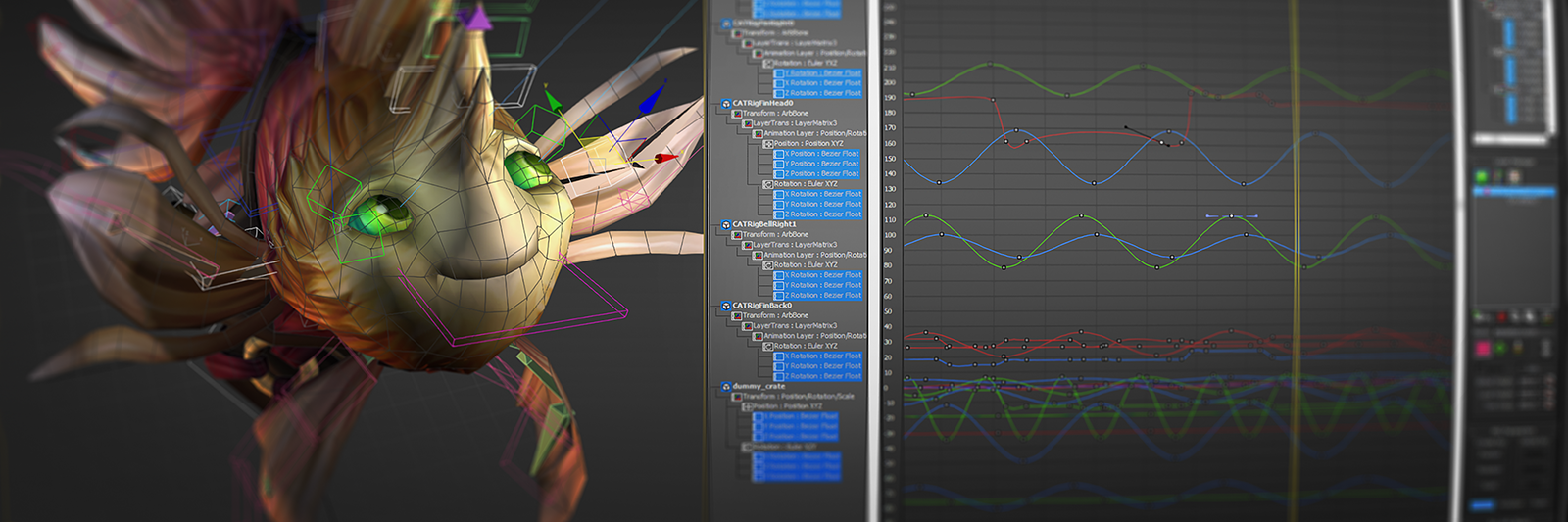This screenshot has width=1568, height=522.
Task: Click Rotation : Euler XYZ icon under CATRigFinBack0
Action: pos(768,346)
